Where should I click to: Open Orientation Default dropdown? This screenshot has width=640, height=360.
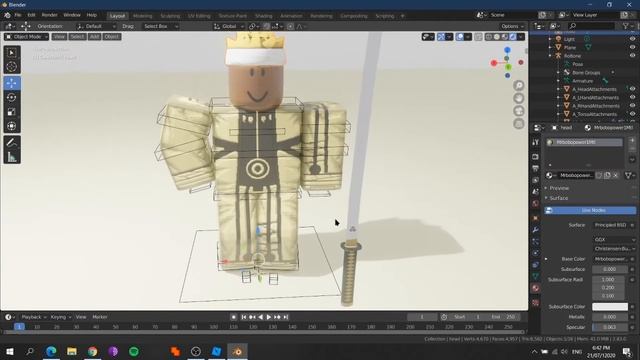click(x=96, y=26)
